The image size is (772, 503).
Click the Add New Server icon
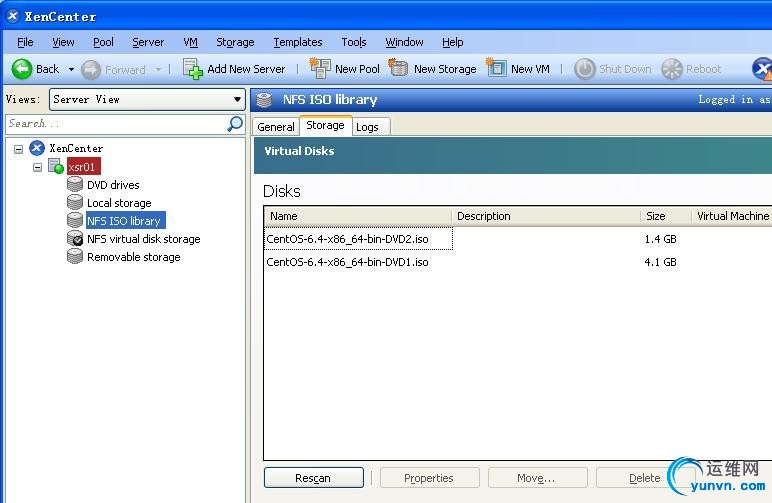193,69
